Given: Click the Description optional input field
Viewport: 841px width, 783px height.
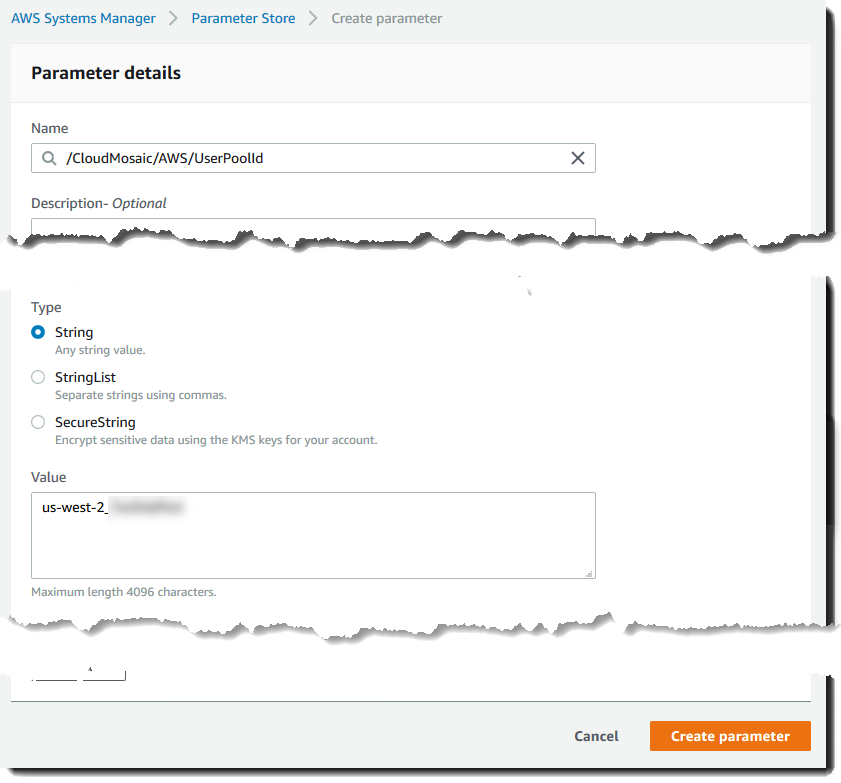Looking at the screenshot, I should 313,226.
